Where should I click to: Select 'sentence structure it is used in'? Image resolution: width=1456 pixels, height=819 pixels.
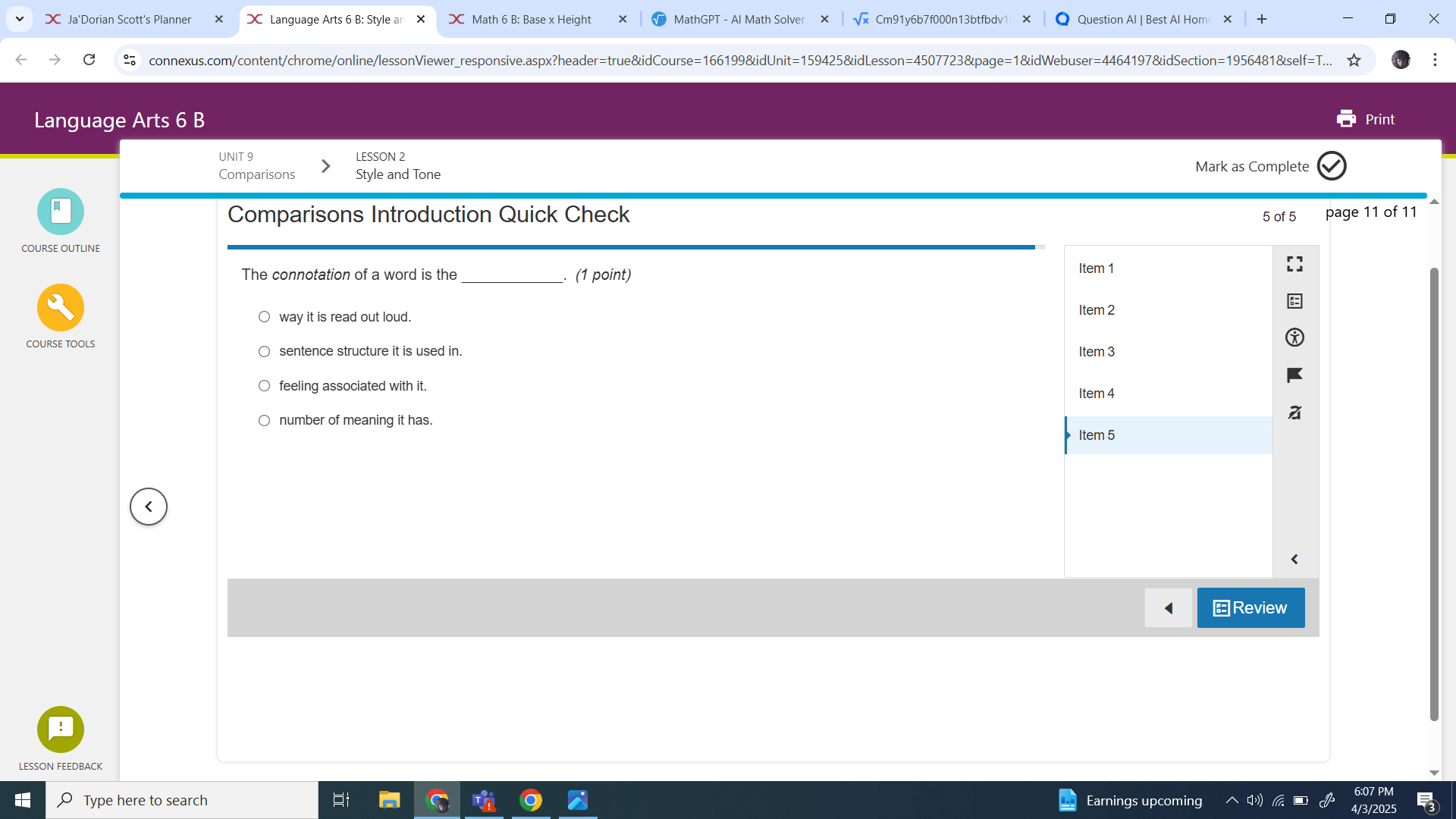click(264, 351)
